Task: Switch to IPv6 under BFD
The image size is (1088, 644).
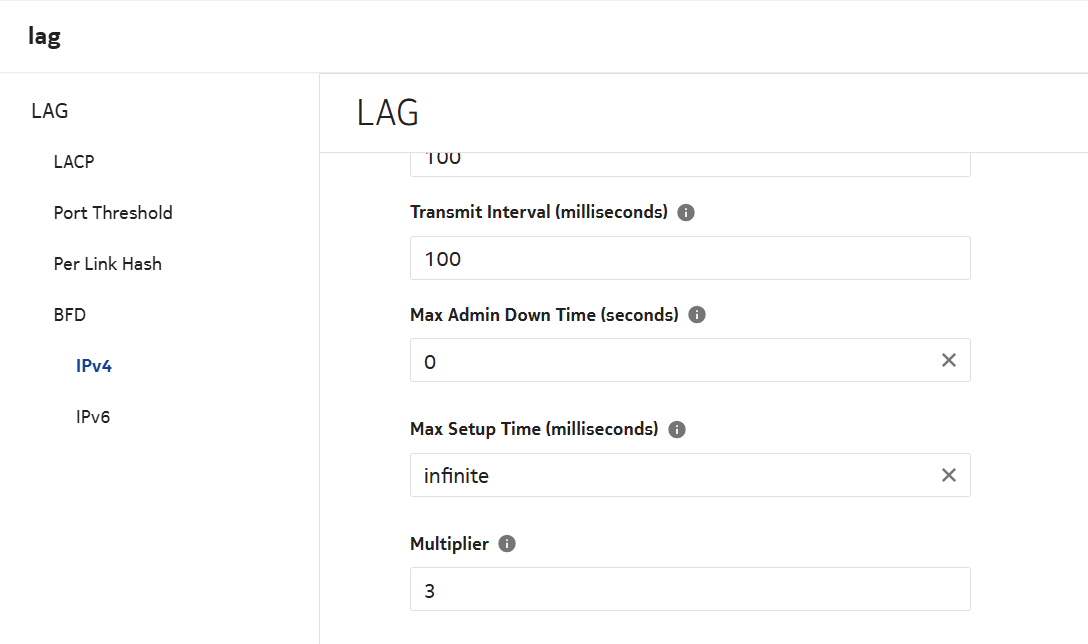Action: coord(93,417)
